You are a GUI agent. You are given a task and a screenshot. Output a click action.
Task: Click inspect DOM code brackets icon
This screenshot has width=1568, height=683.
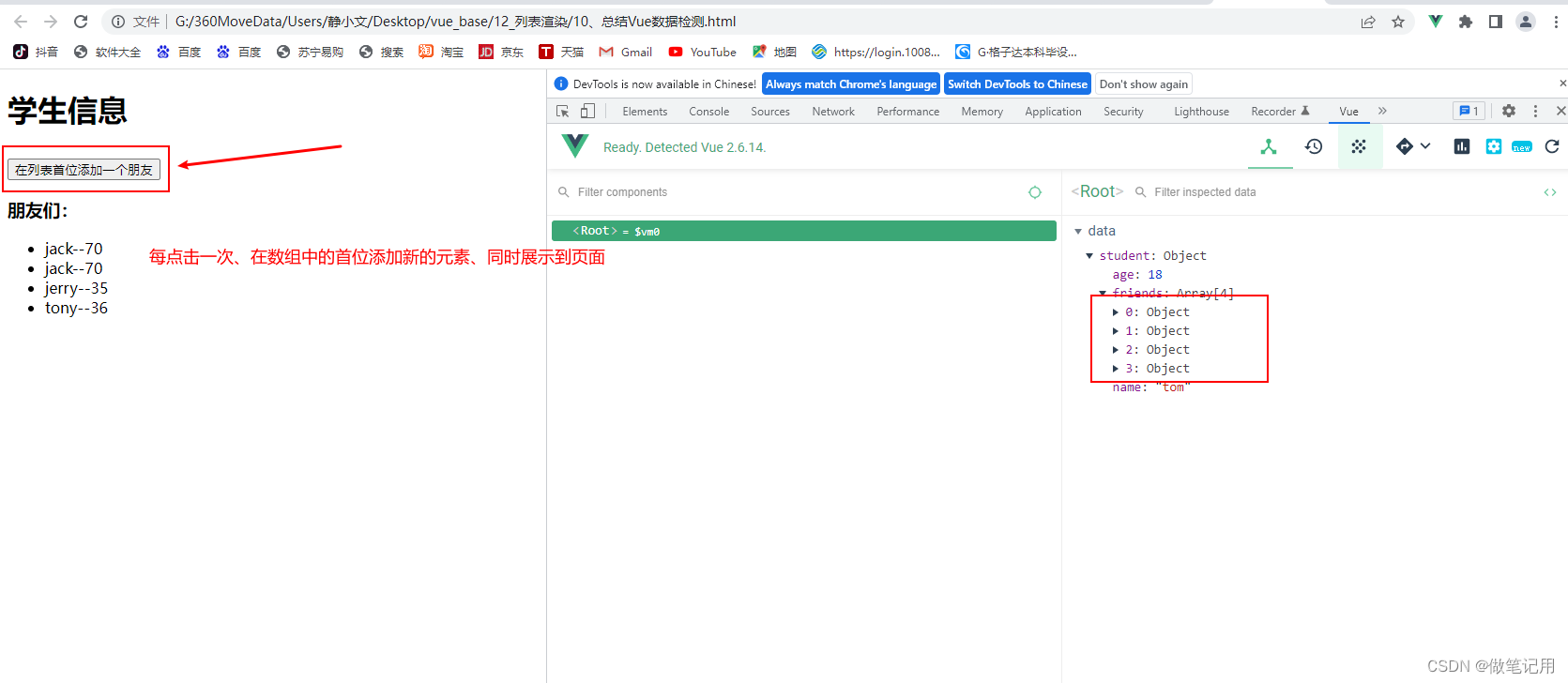pos(1550,192)
